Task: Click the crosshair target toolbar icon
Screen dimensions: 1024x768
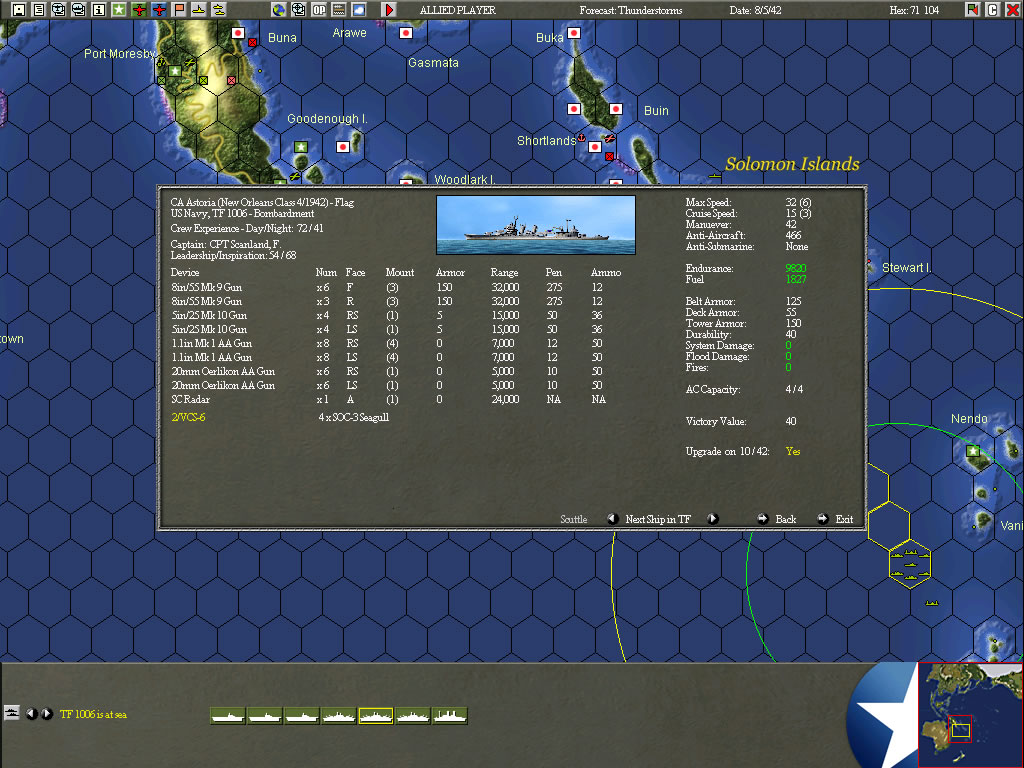Action: coord(299,10)
